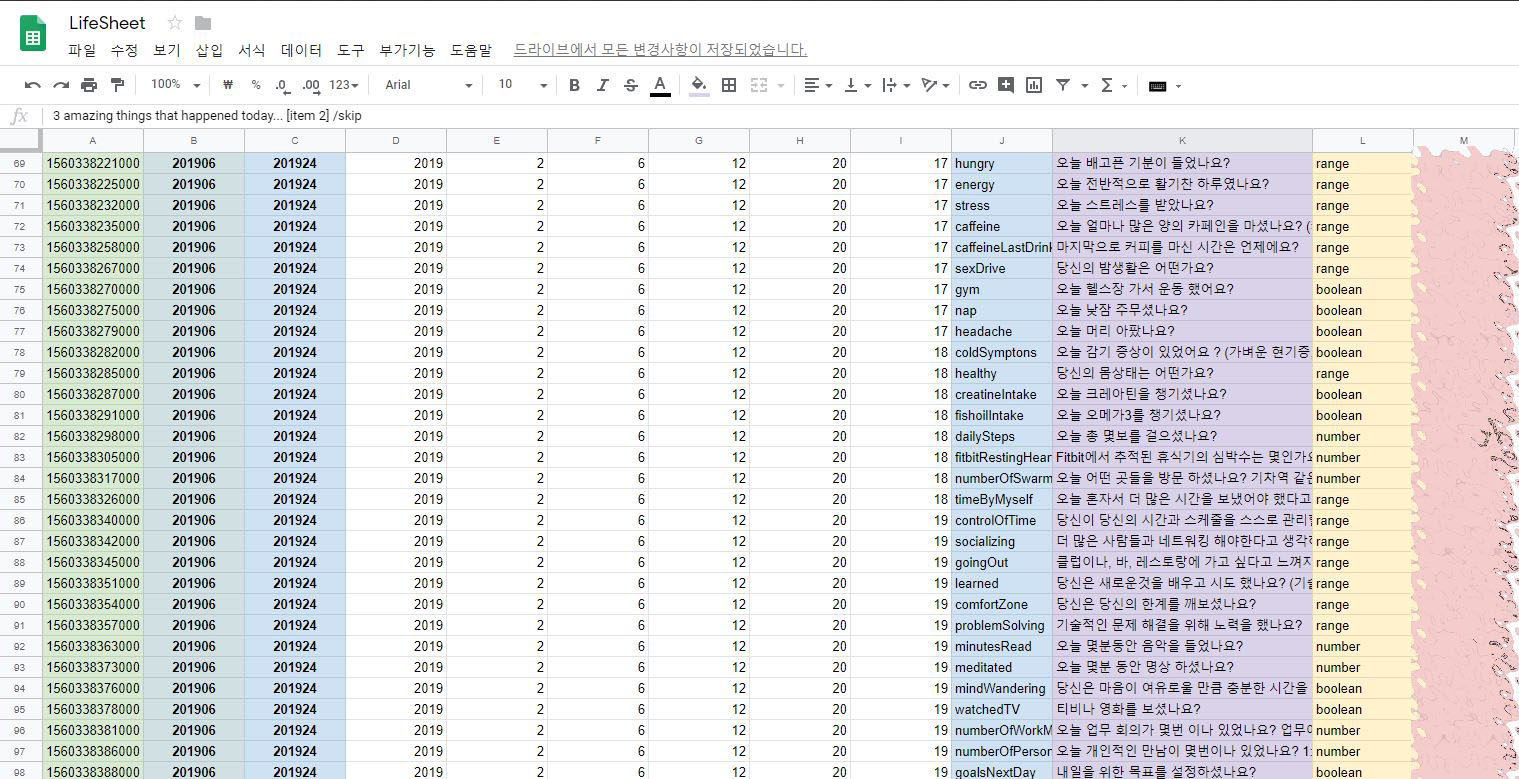Format as percent with % button
The height and width of the screenshot is (779, 1519).
pyautogui.click(x=256, y=85)
